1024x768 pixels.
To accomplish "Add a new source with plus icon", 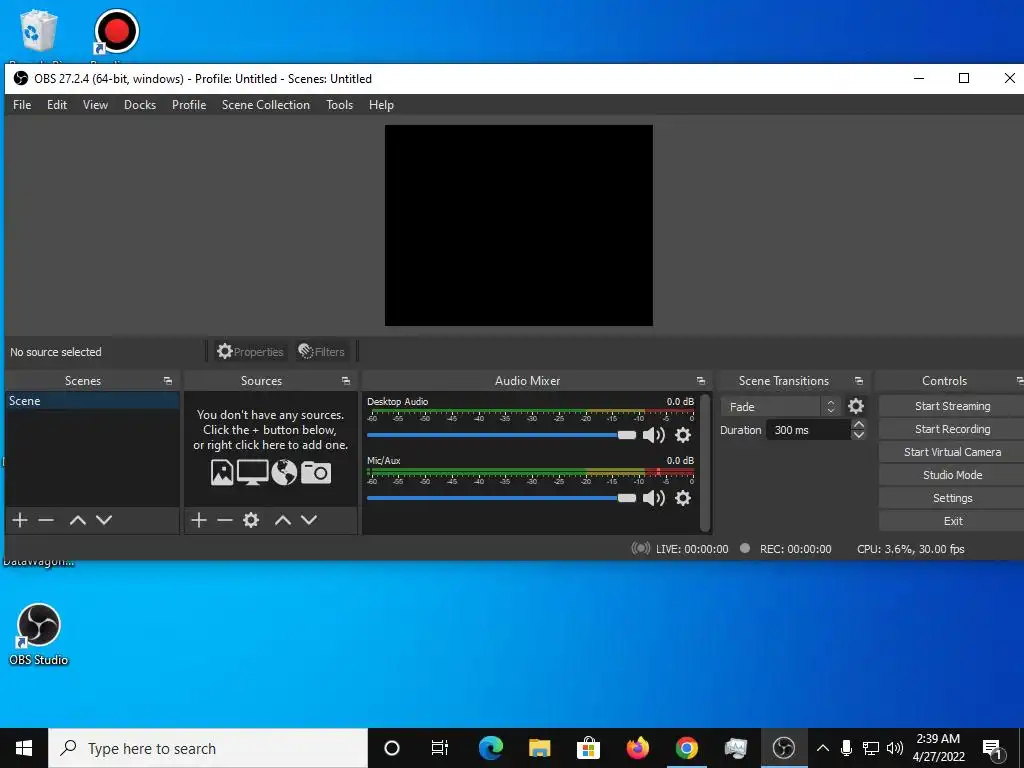I will pyautogui.click(x=199, y=520).
